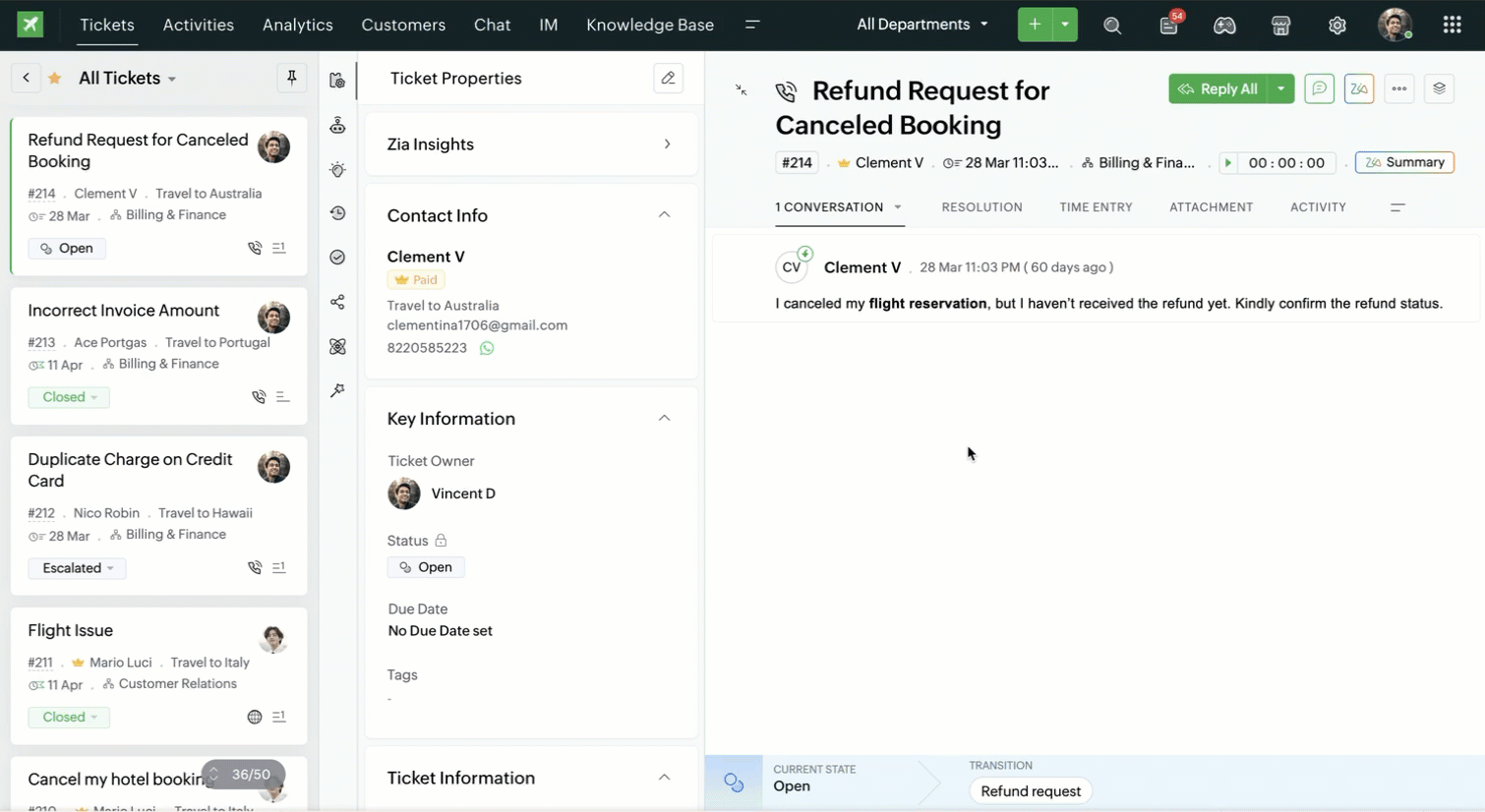The image size is (1485, 812).
Task: Open the apps grid launcher
Action: [1452, 25]
